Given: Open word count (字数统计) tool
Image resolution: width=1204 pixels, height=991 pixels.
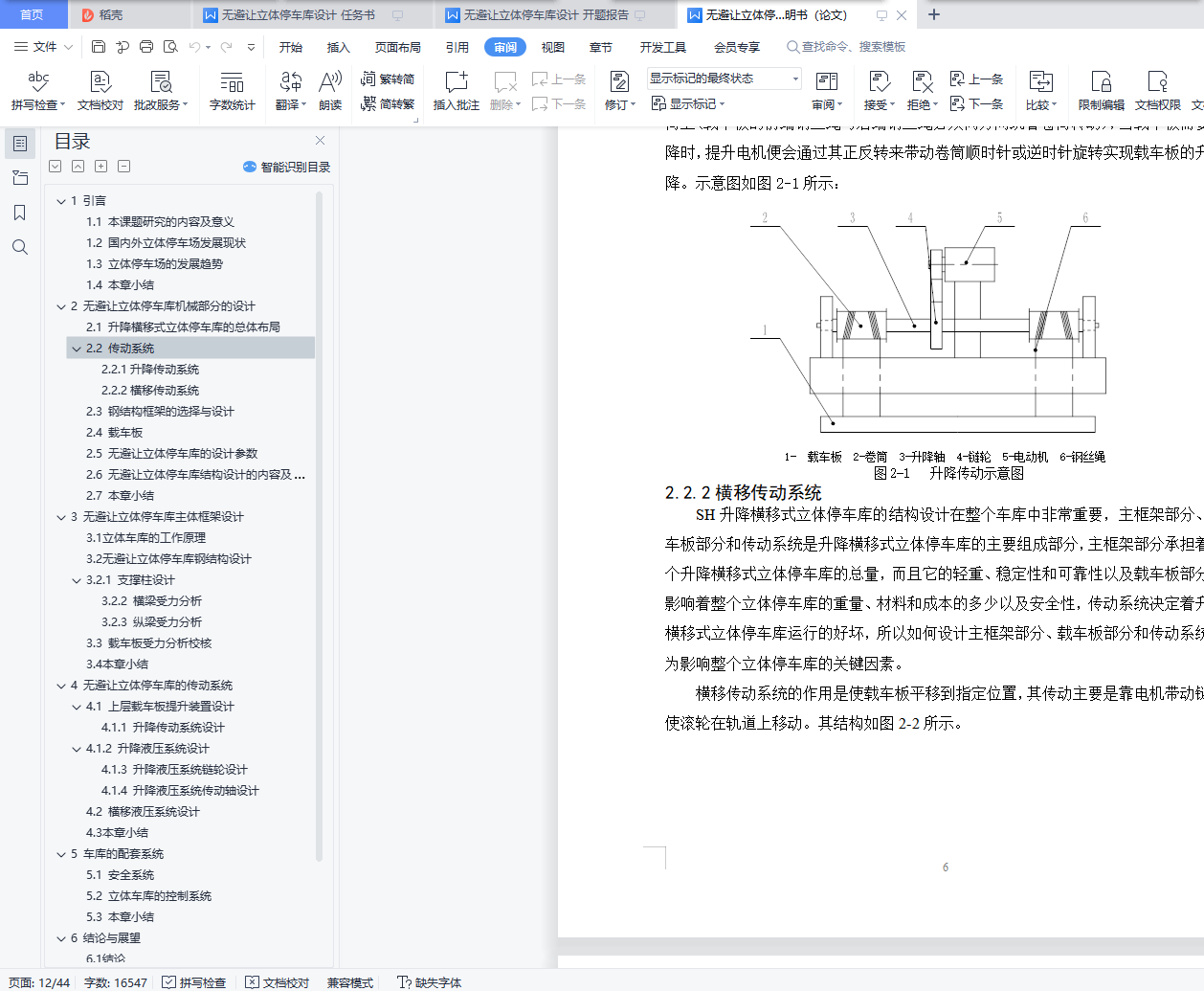Looking at the screenshot, I should coord(233,91).
